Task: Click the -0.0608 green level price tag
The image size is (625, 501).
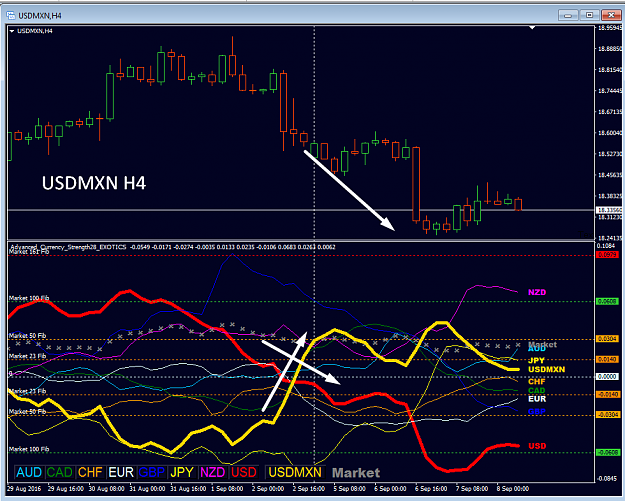Action: tap(607, 452)
